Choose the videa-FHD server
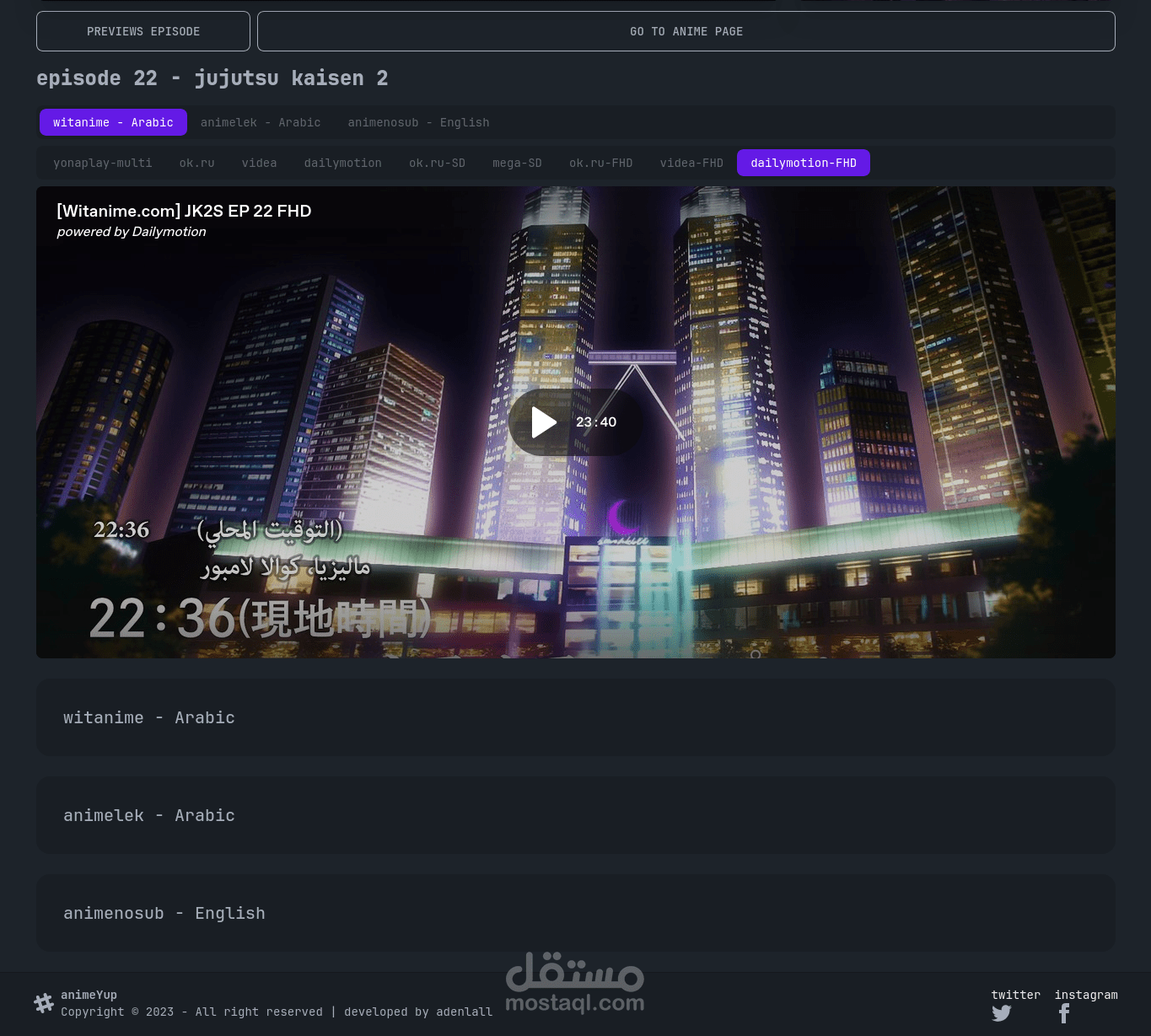Screen dimensions: 1151x1036 click(x=691, y=163)
